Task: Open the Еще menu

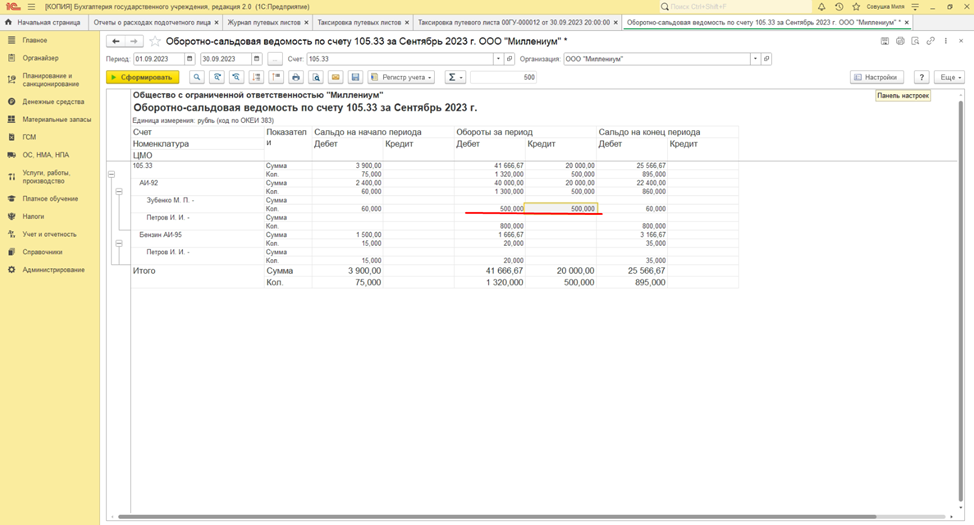Action: (950, 77)
